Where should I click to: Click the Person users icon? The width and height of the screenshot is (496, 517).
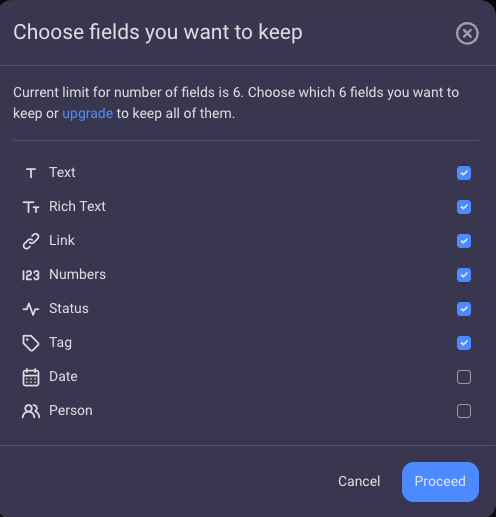pos(31,411)
